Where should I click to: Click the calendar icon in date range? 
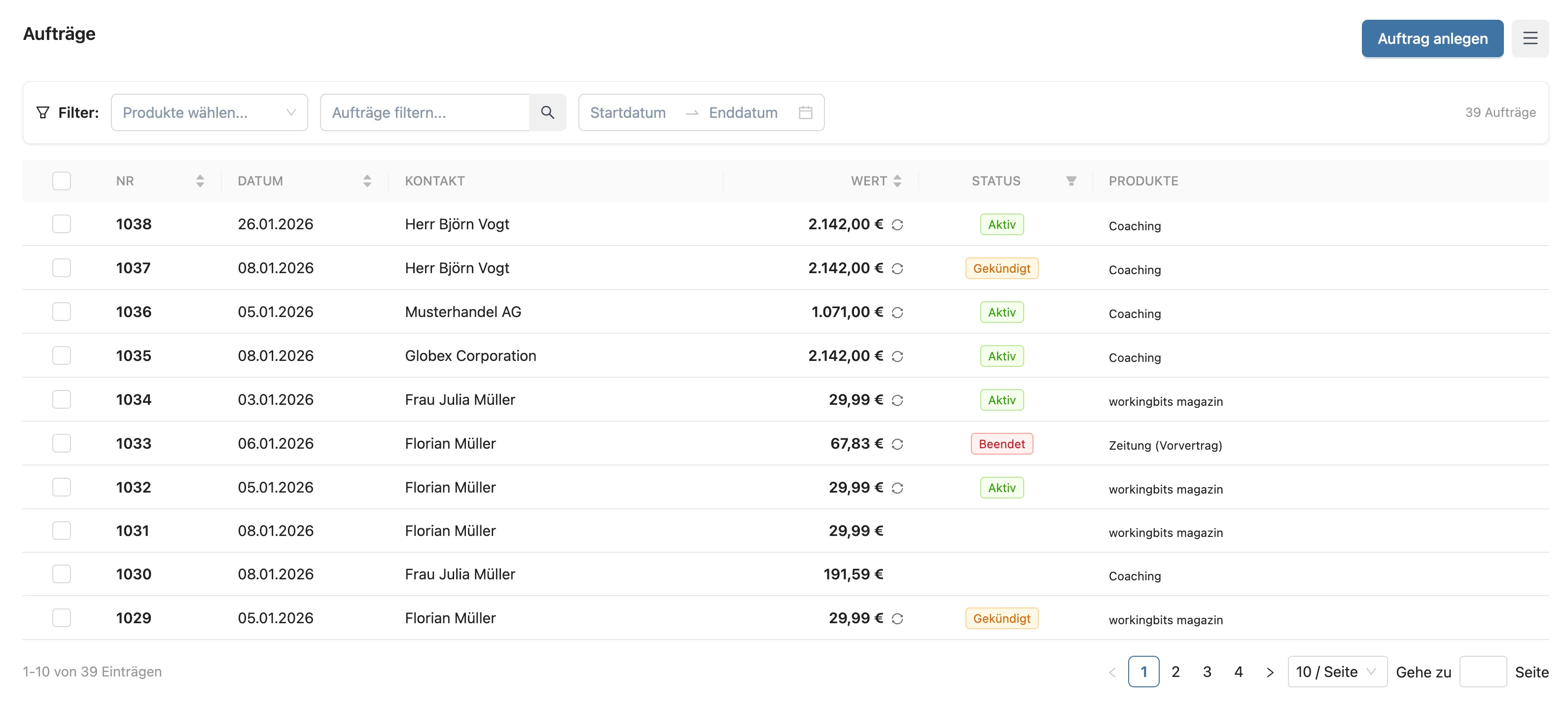tap(805, 112)
